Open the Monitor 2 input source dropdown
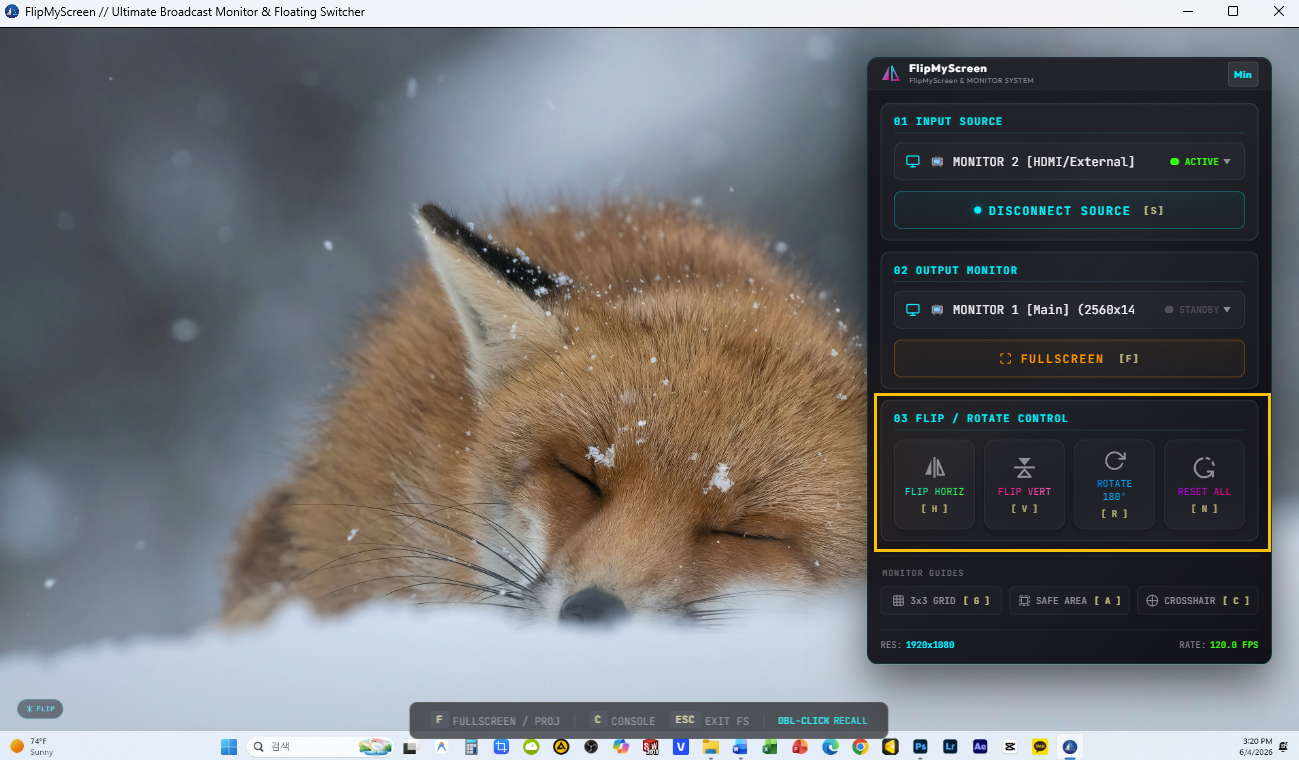 point(1069,161)
